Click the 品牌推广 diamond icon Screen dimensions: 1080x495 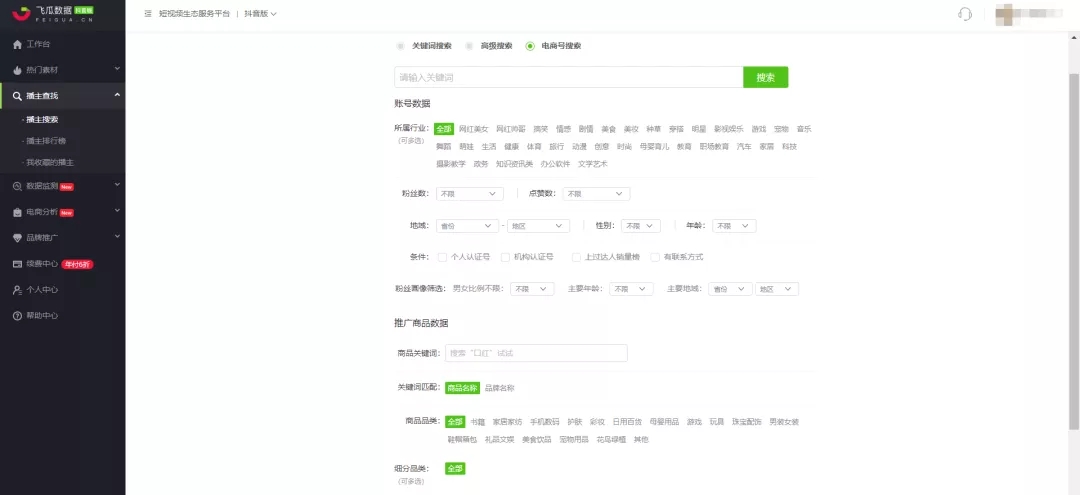tap(17, 238)
